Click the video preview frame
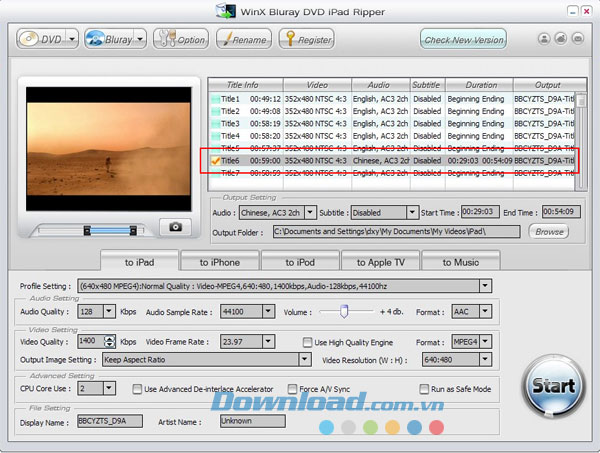Viewport: 600px width, 453px height. coord(109,149)
